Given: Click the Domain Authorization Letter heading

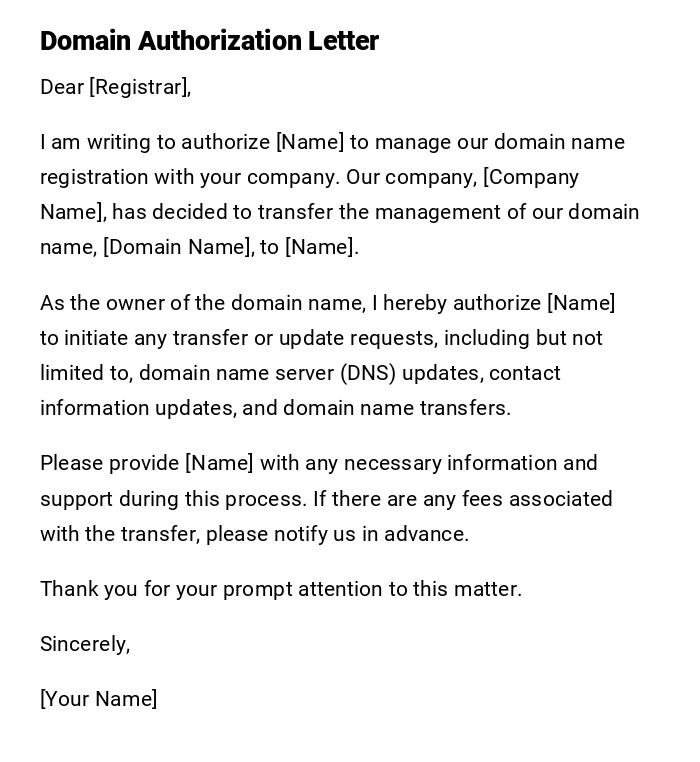Looking at the screenshot, I should [209, 41].
